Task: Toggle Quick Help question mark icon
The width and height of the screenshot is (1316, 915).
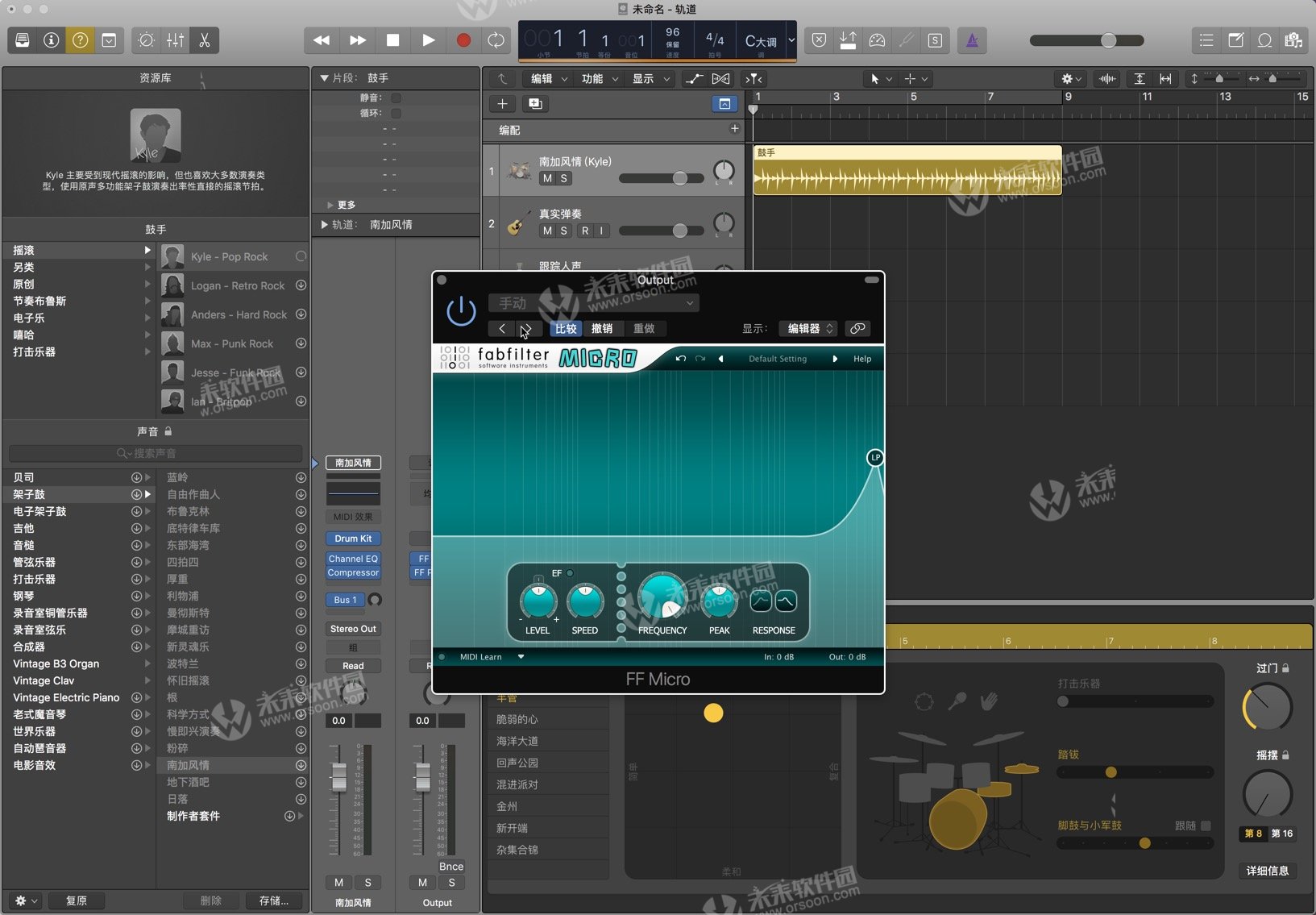Action: [80, 40]
